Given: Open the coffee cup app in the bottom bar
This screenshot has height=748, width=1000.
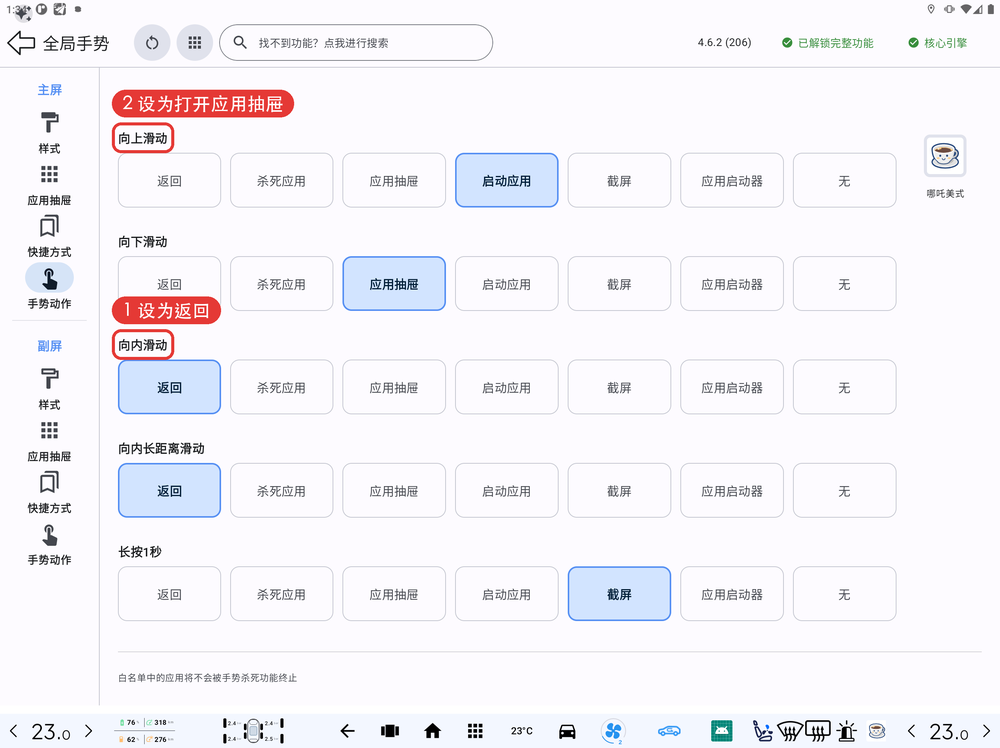Looking at the screenshot, I should point(878,731).
